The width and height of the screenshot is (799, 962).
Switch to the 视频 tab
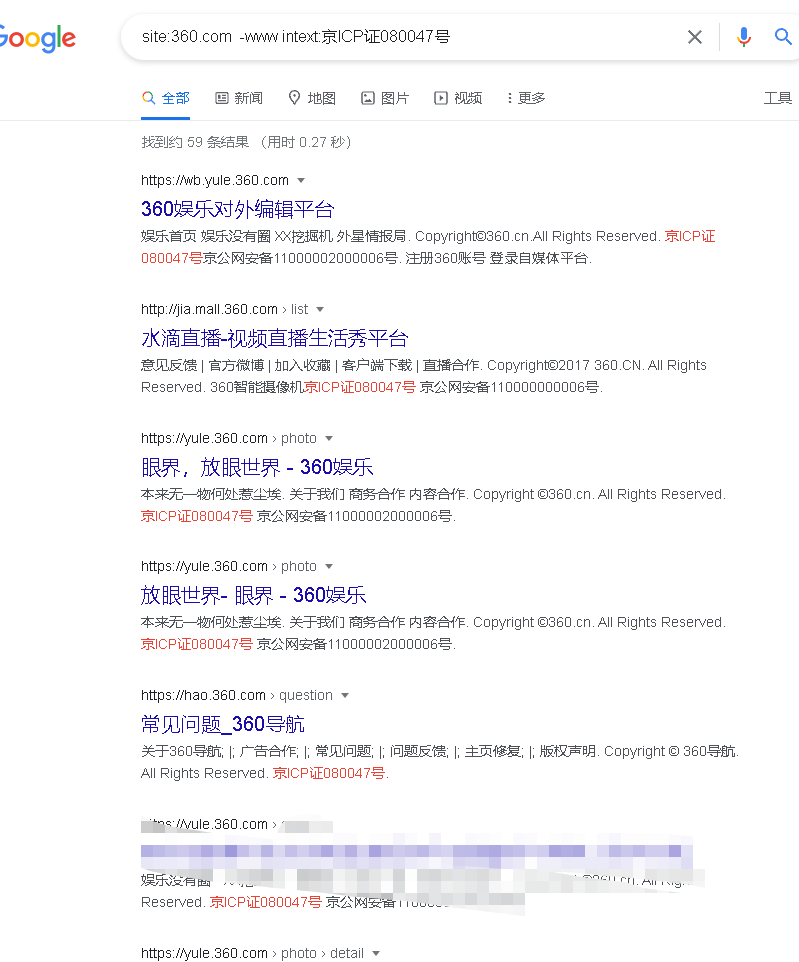tap(458, 98)
